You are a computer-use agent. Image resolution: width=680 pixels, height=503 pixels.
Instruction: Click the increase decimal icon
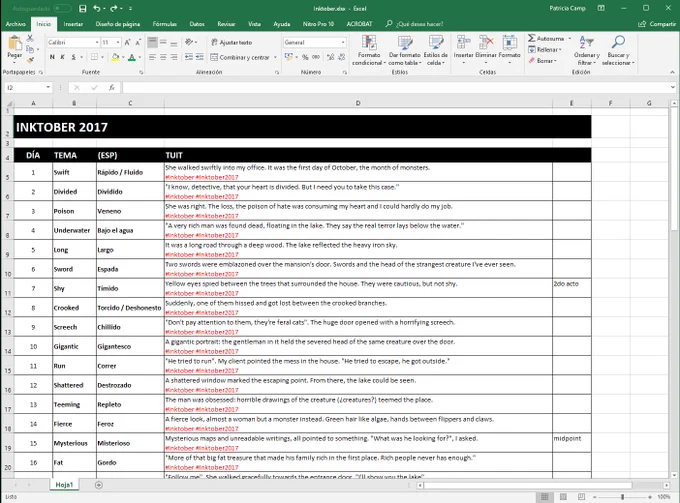click(330, 57)
